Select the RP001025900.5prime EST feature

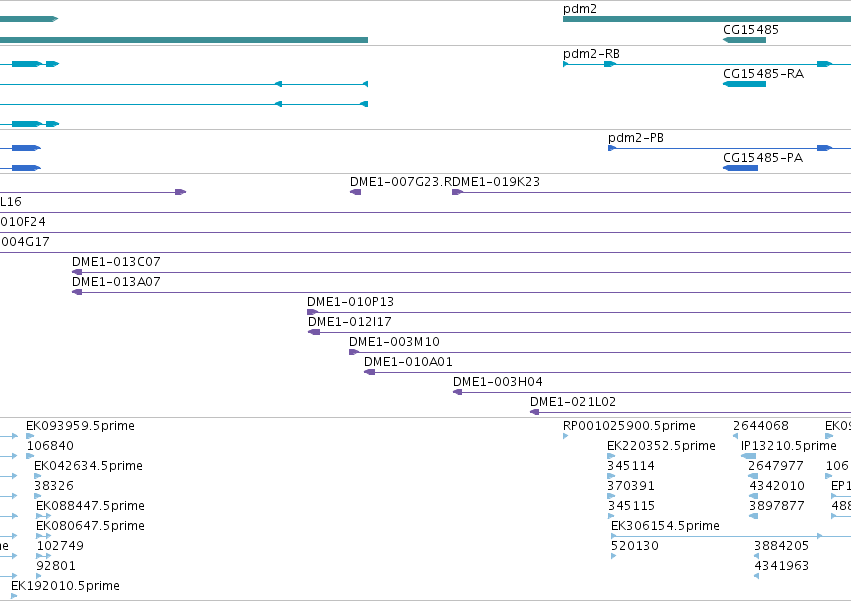click(x=566, y=435)
